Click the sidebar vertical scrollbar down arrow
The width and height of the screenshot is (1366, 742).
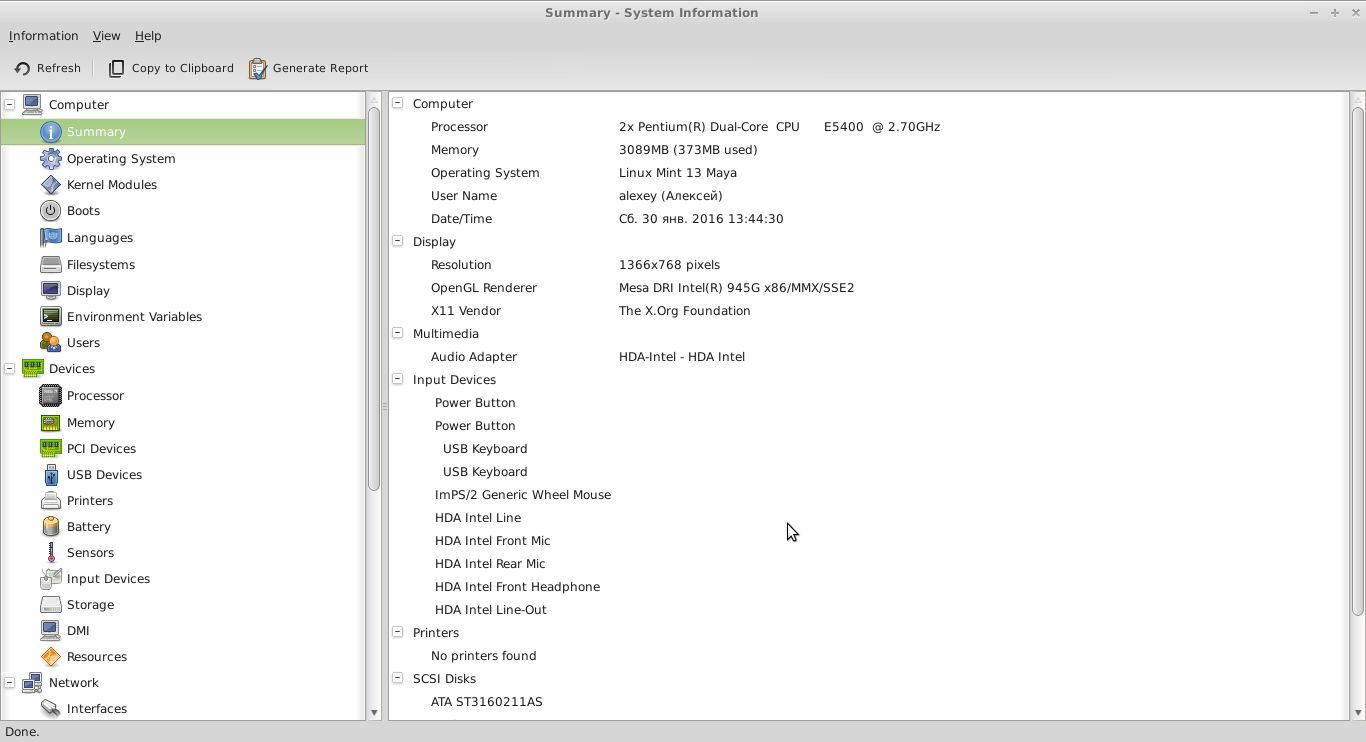374,712
